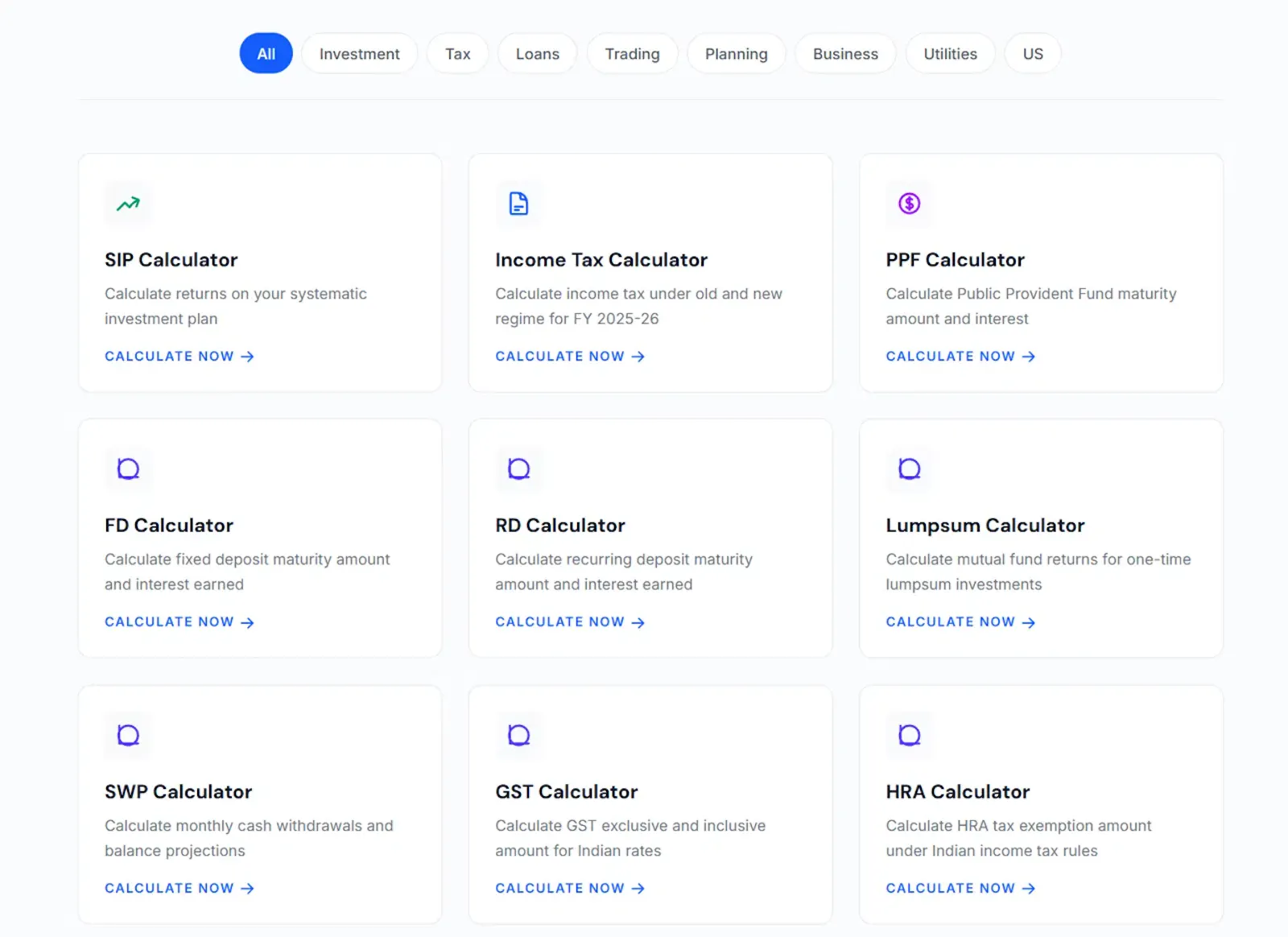1288x937 pixels.
Task: Click arrow next to GST Calculate Now
Action: click(638, 889)
